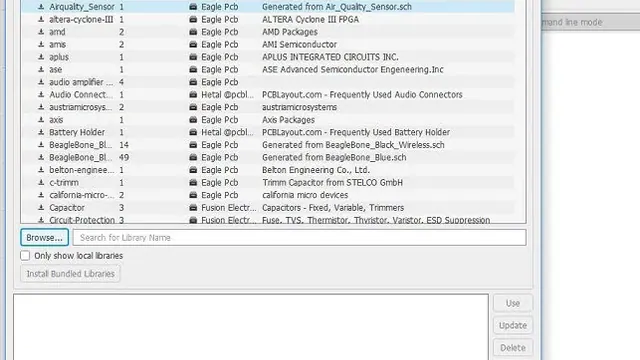Select the Circuit-Protection library name
Viewport: 640px width, 360px height.
coord(82,220)
